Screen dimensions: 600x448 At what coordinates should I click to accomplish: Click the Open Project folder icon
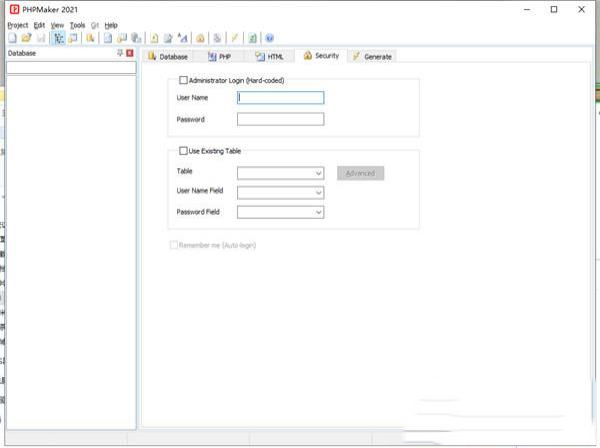tap(26, 37)
